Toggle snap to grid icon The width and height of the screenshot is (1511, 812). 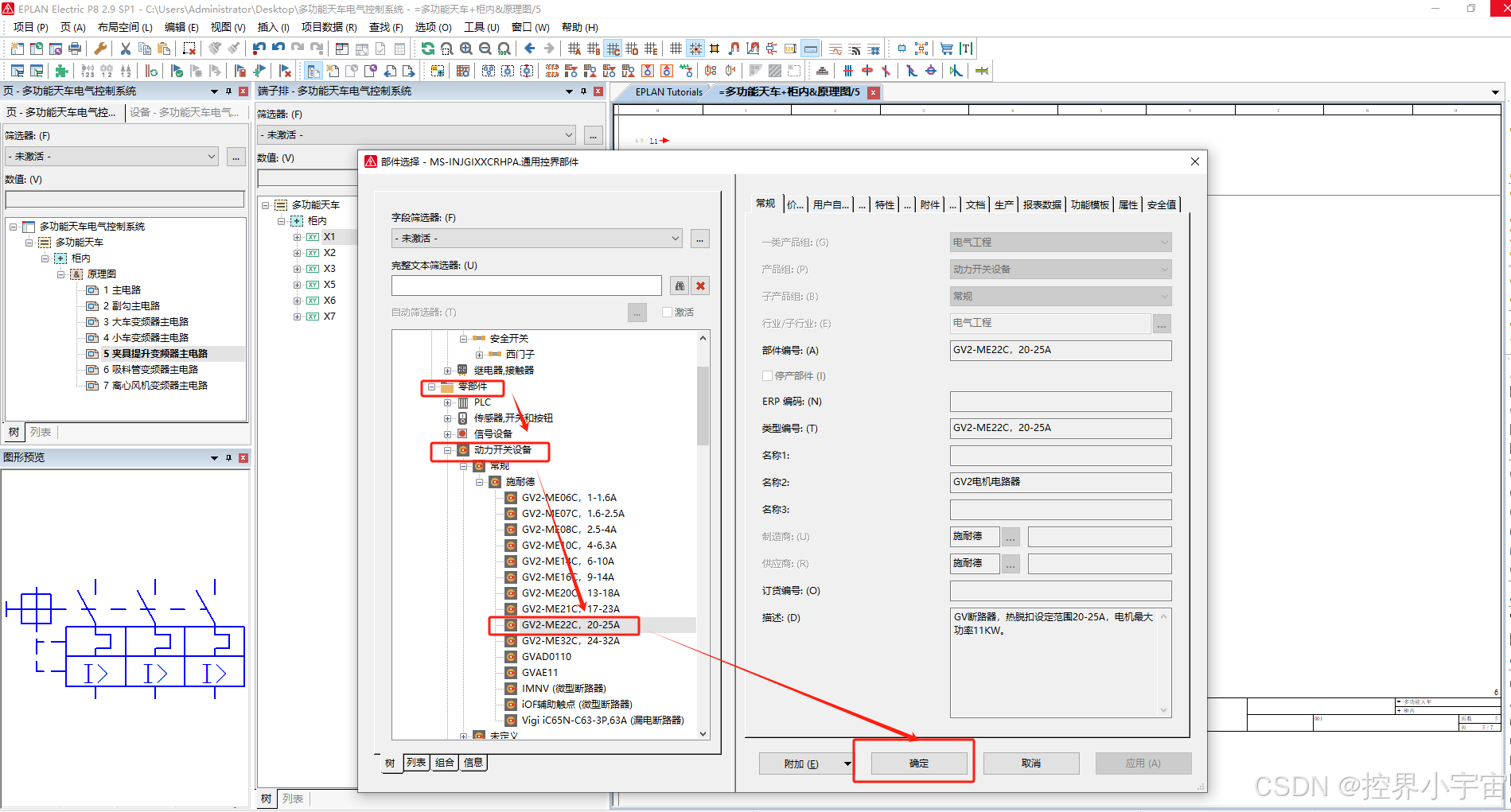point(695,49)
